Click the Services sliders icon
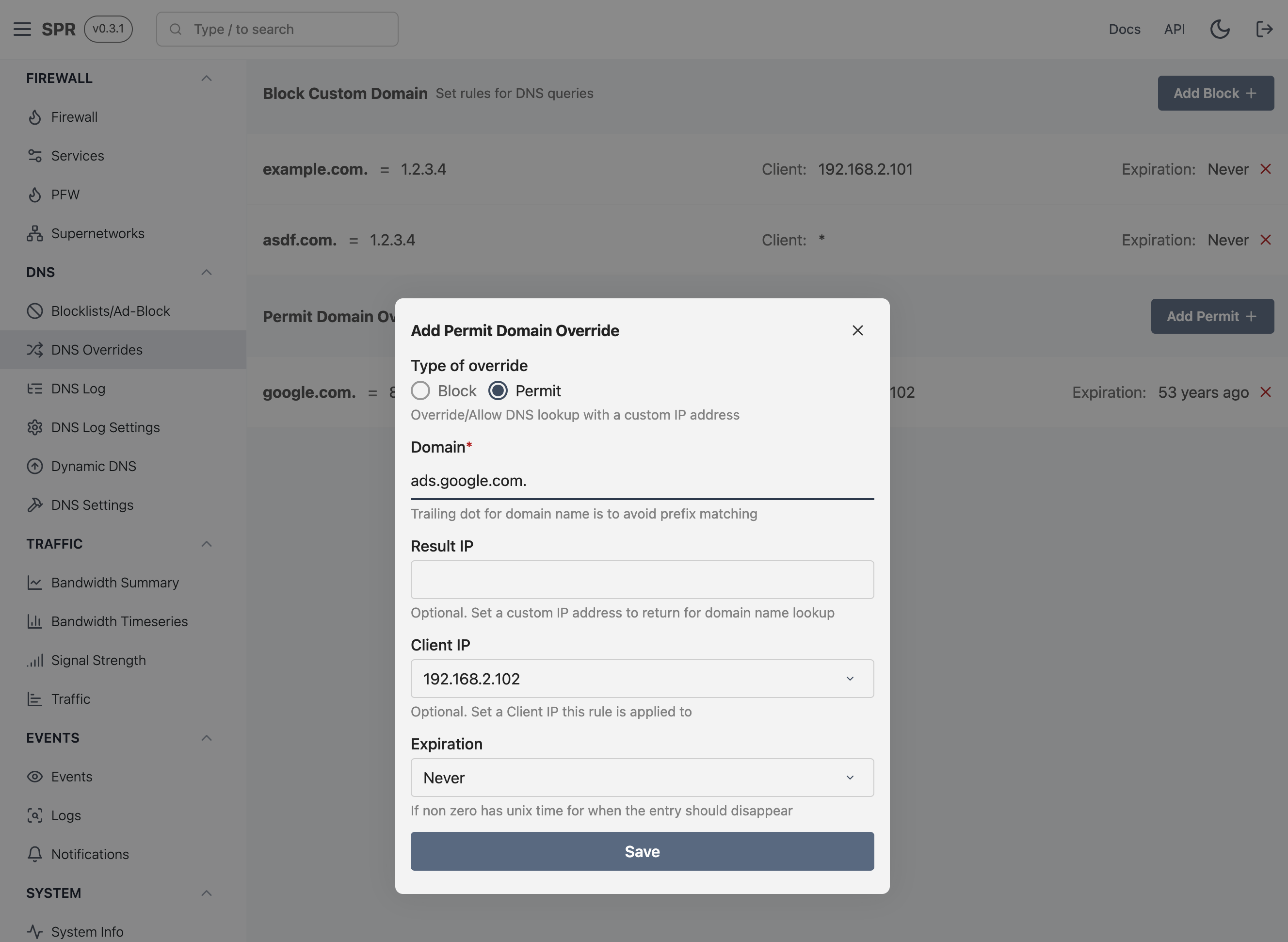Image resolution: width=1288 pixels, height=942 pixels. 35,156
